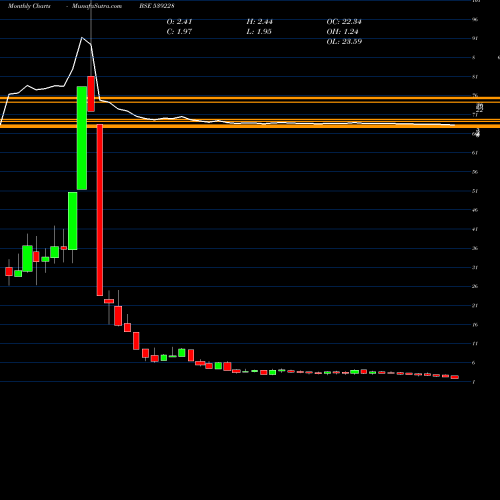Click the 81 price axis label
This screenshot has width=500, height=500.
click(x=475, y=77)
